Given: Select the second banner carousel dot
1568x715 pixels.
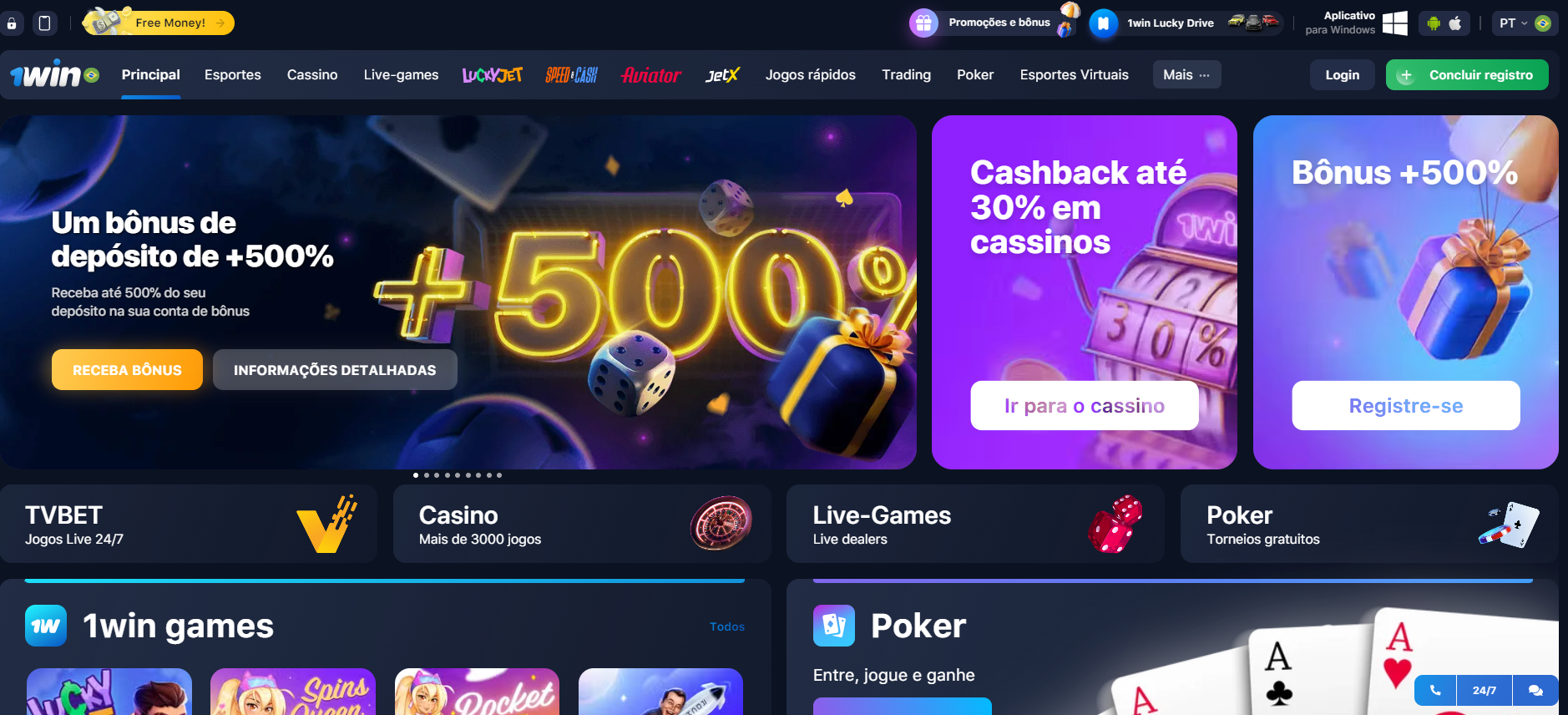Looking at the screenshot, I should [x=427, y=475].
